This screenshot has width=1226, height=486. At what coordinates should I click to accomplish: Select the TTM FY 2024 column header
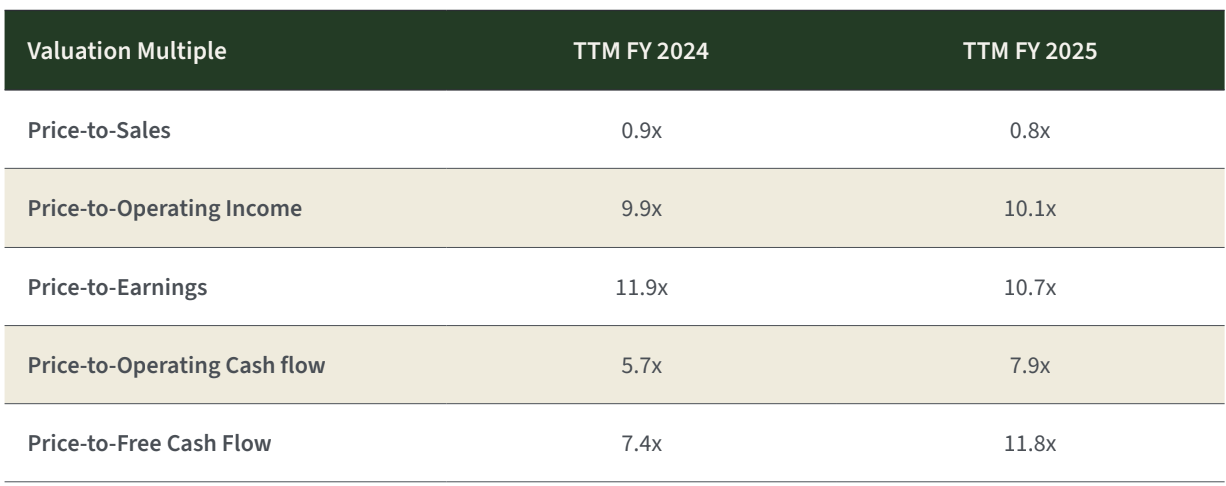(x=641, y=52)
